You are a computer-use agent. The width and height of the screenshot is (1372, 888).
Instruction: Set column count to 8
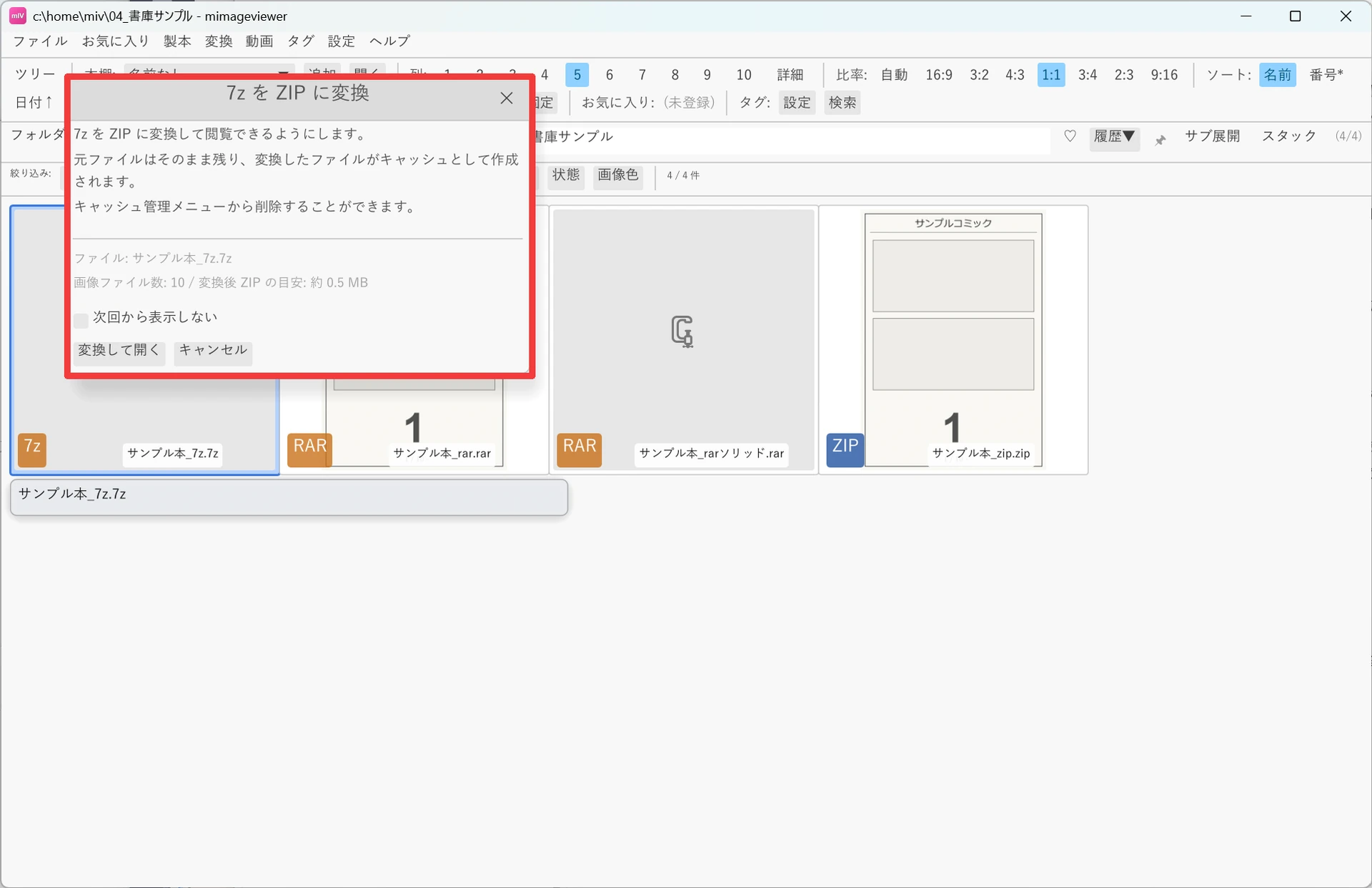pyautogui.click(x=675, y=75)
